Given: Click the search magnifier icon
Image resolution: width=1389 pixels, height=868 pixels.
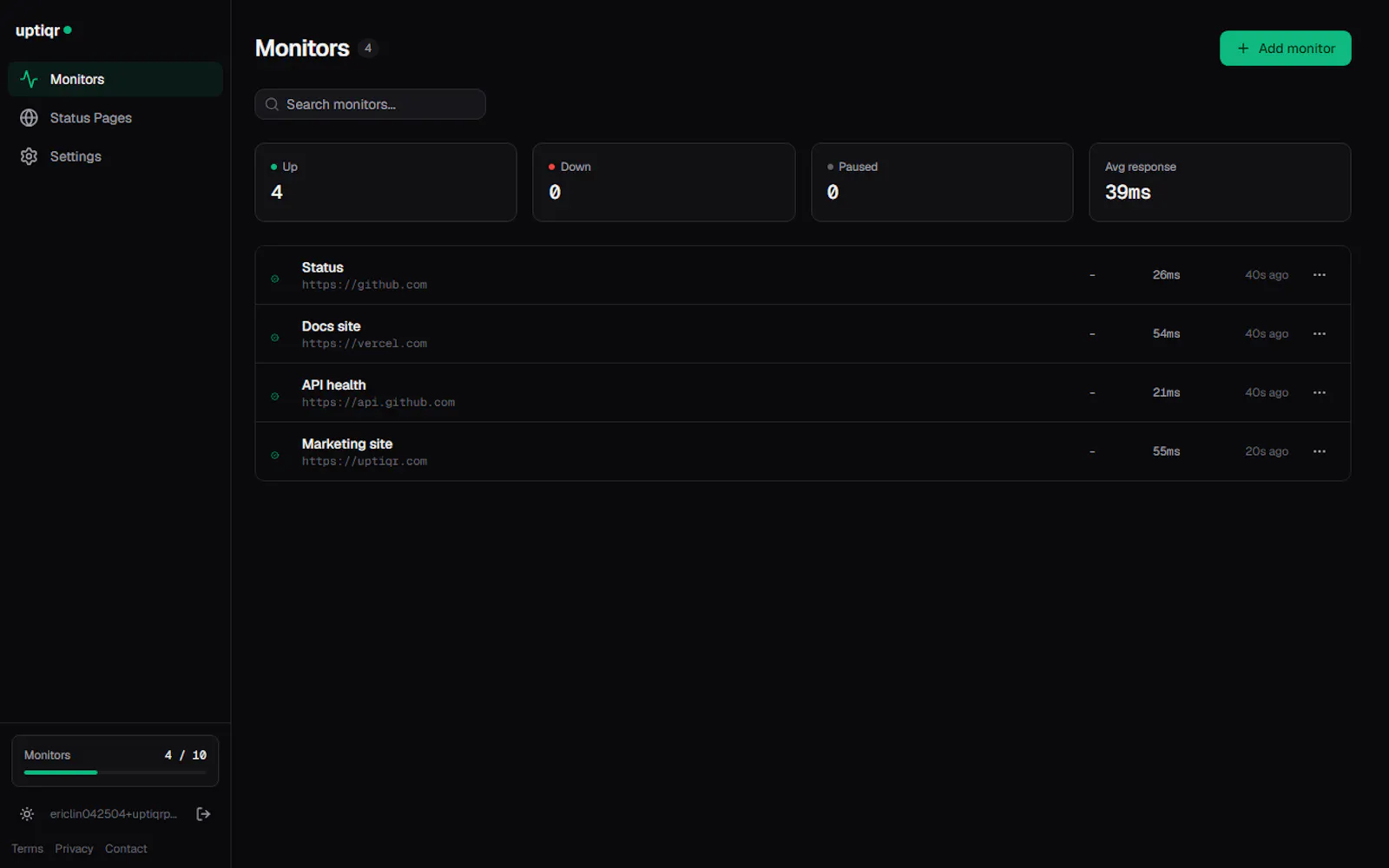Looking at the screenshot, I should coord(272,104).
